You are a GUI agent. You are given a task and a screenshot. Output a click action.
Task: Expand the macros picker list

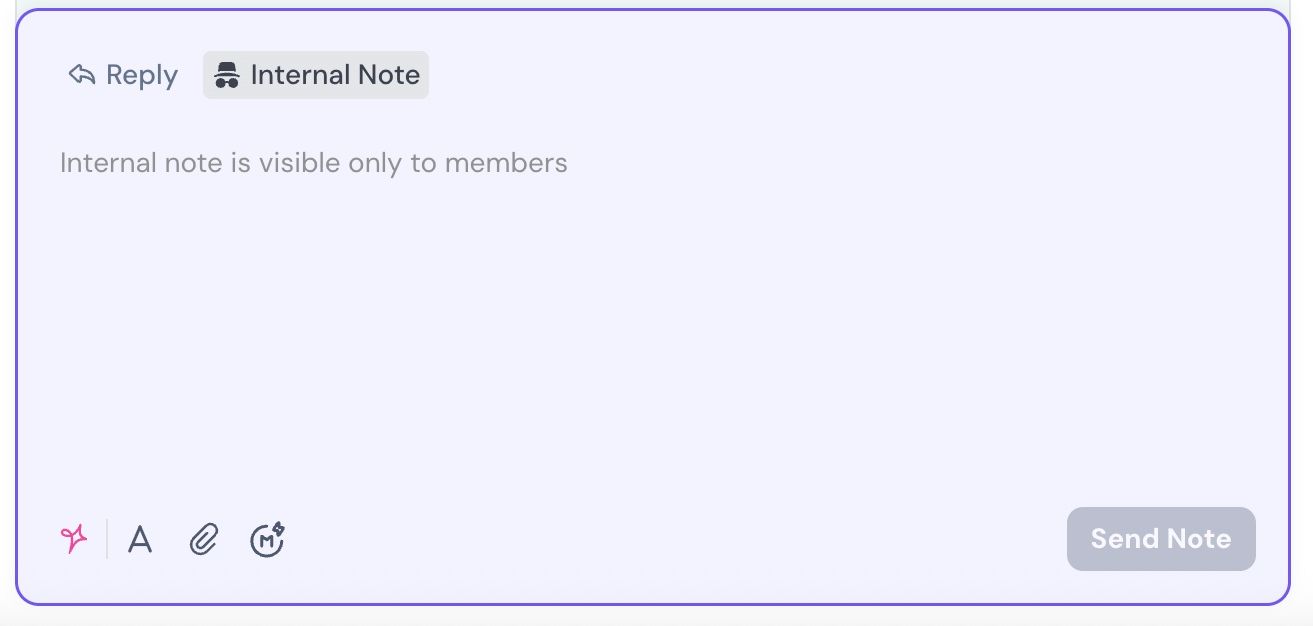pos(267,540)
